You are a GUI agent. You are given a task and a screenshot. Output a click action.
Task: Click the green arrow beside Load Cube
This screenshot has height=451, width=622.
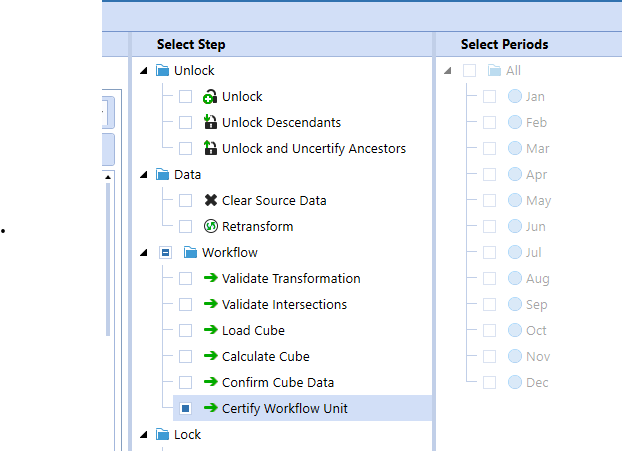point(210,330)
